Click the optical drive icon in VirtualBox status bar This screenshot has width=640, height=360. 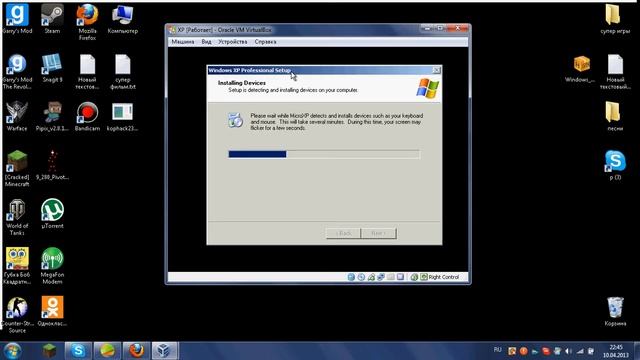click(x=361, y=277)
